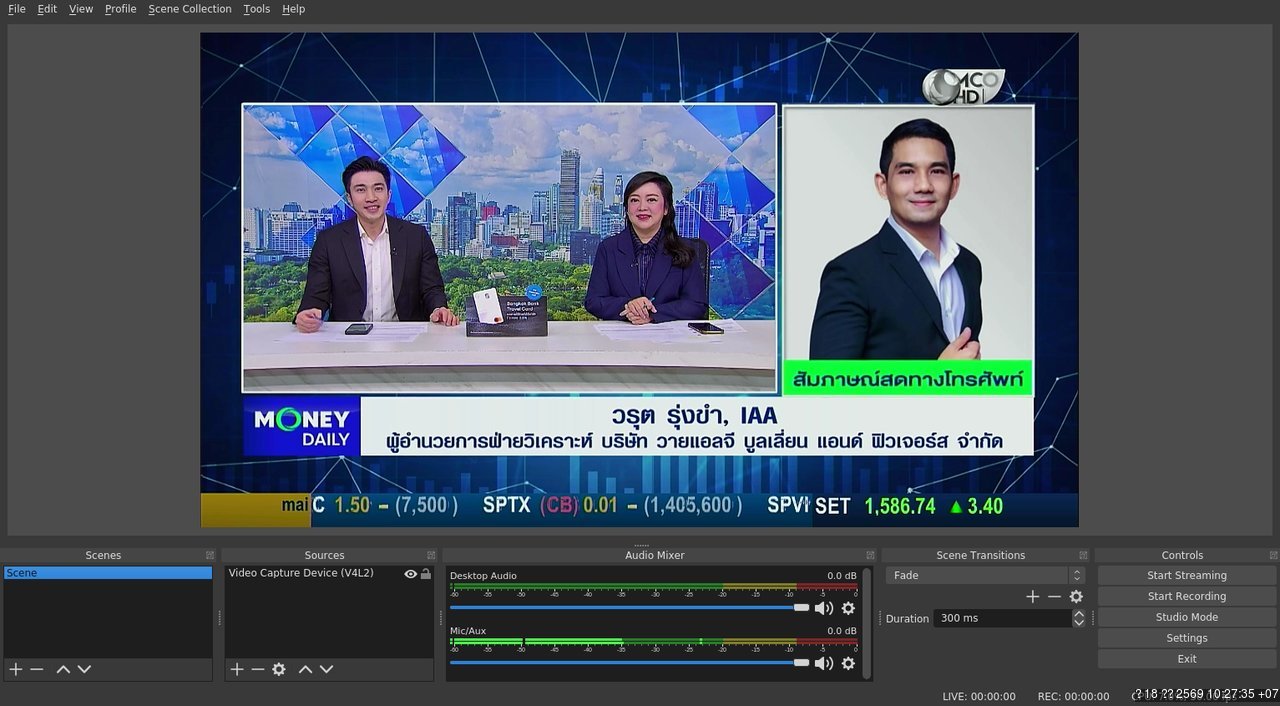This screenshot has width=1280, height=706.
Task: Pop out the Audio Mixer dock
Action: click(869, 555)
